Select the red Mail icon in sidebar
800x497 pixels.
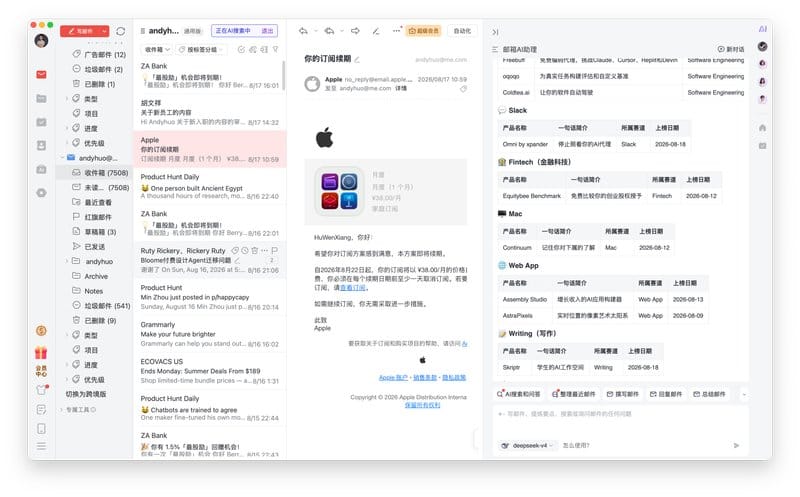click(41, 74)
